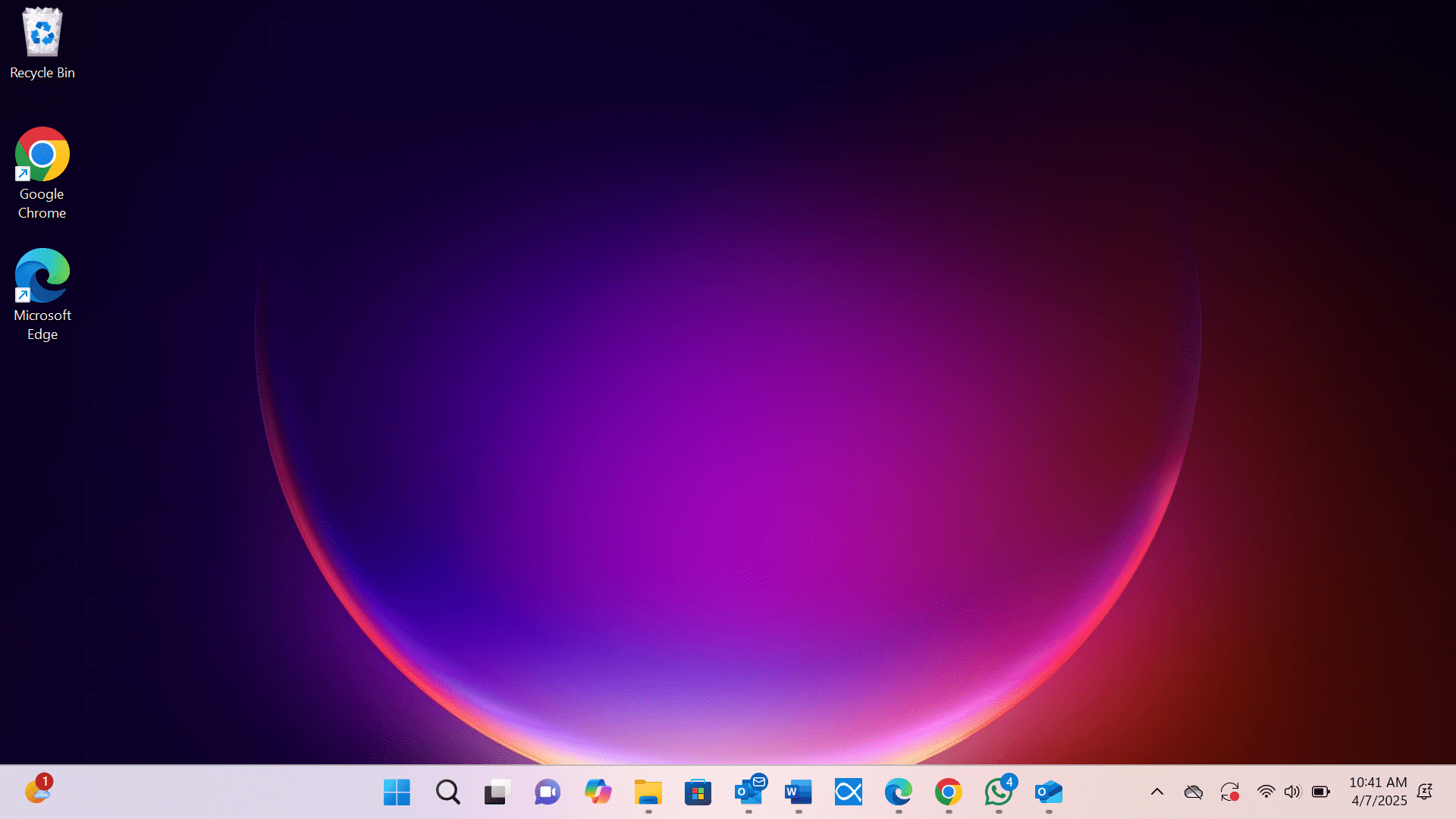
Task: Open the Windows Start menu
Action: (x=397, y=792)
